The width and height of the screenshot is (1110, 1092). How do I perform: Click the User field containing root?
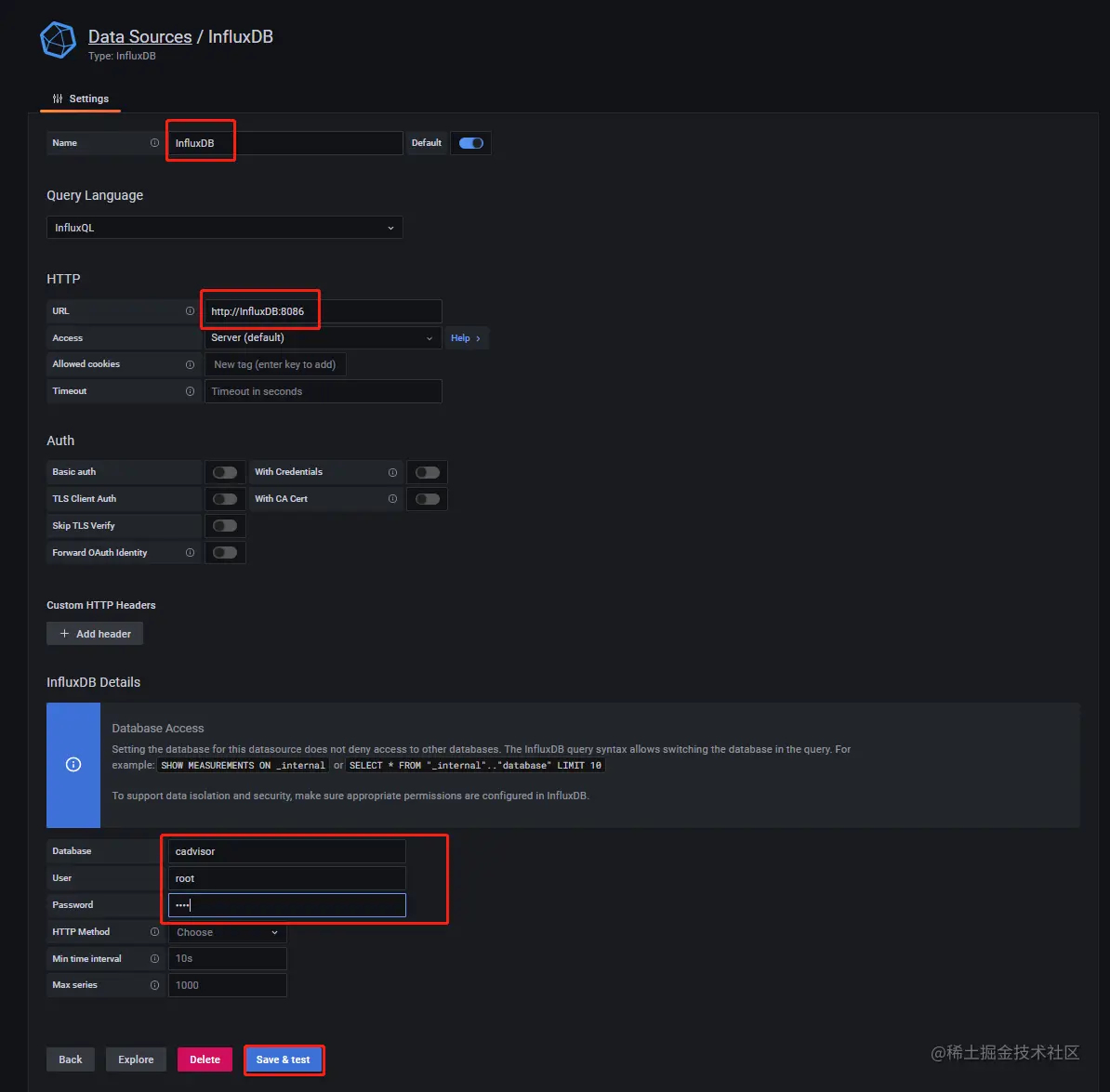click(286, 878)
